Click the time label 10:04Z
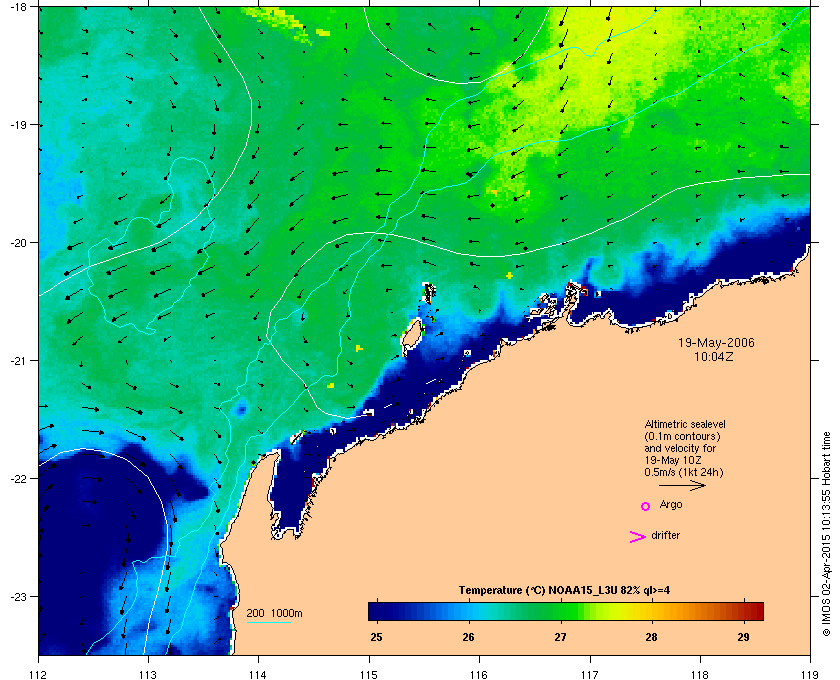 [x=714, y=356]
